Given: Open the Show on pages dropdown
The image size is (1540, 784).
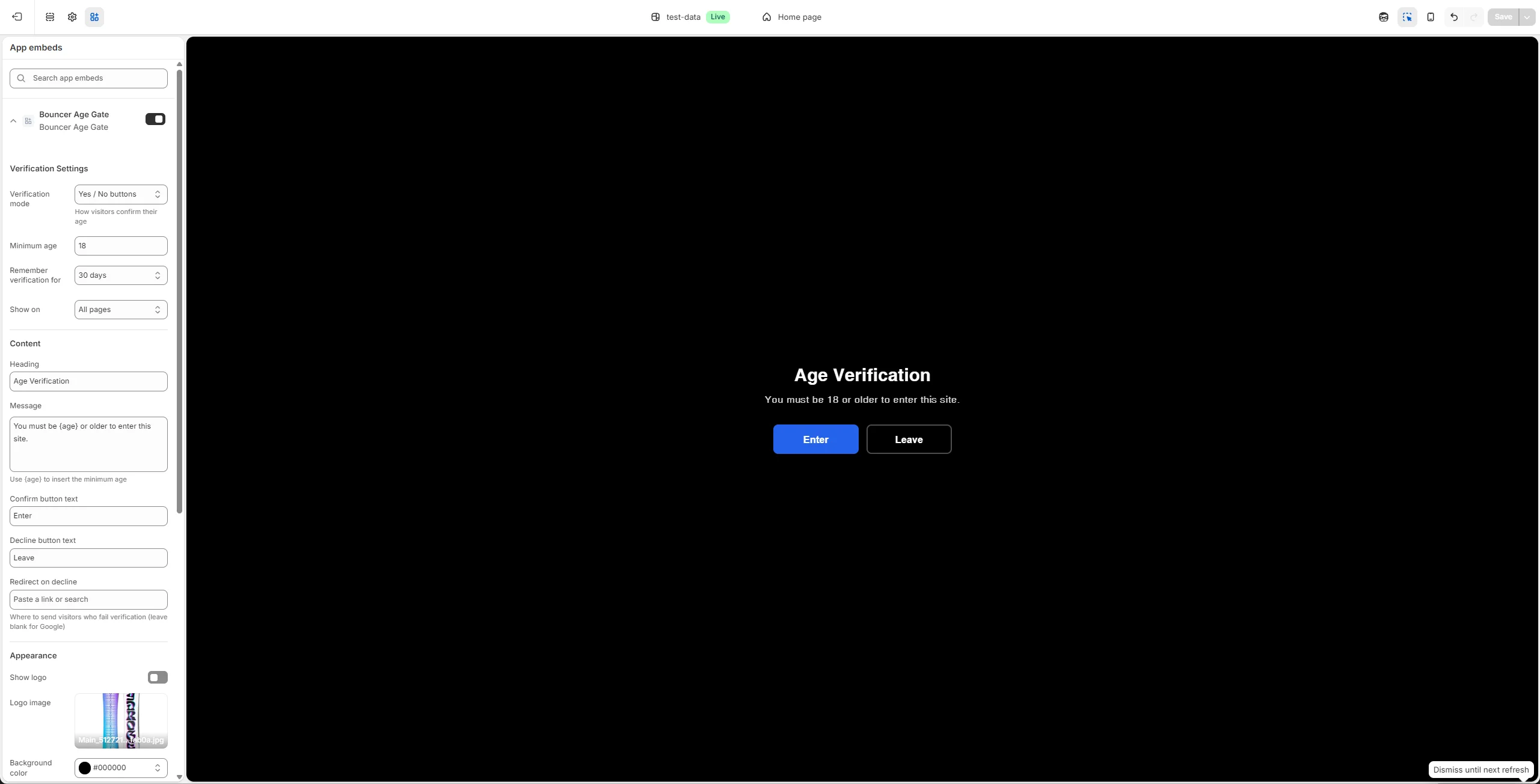Looking at the screenshot, I should click(121, 310).
